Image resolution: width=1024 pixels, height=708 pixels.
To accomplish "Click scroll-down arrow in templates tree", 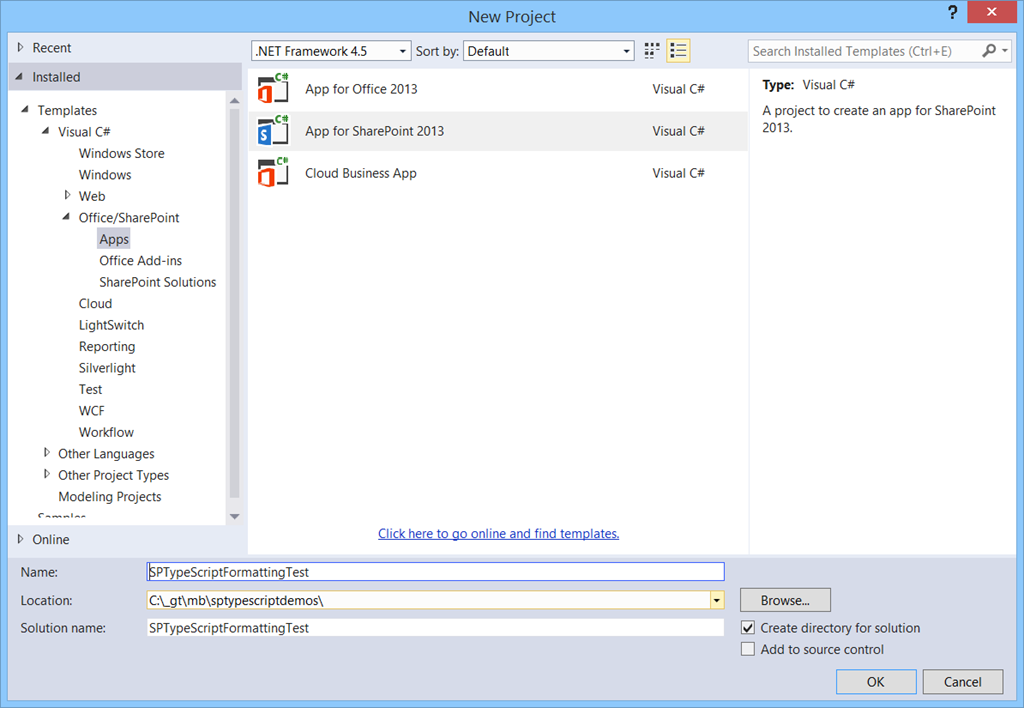I will tap(234, 517).
